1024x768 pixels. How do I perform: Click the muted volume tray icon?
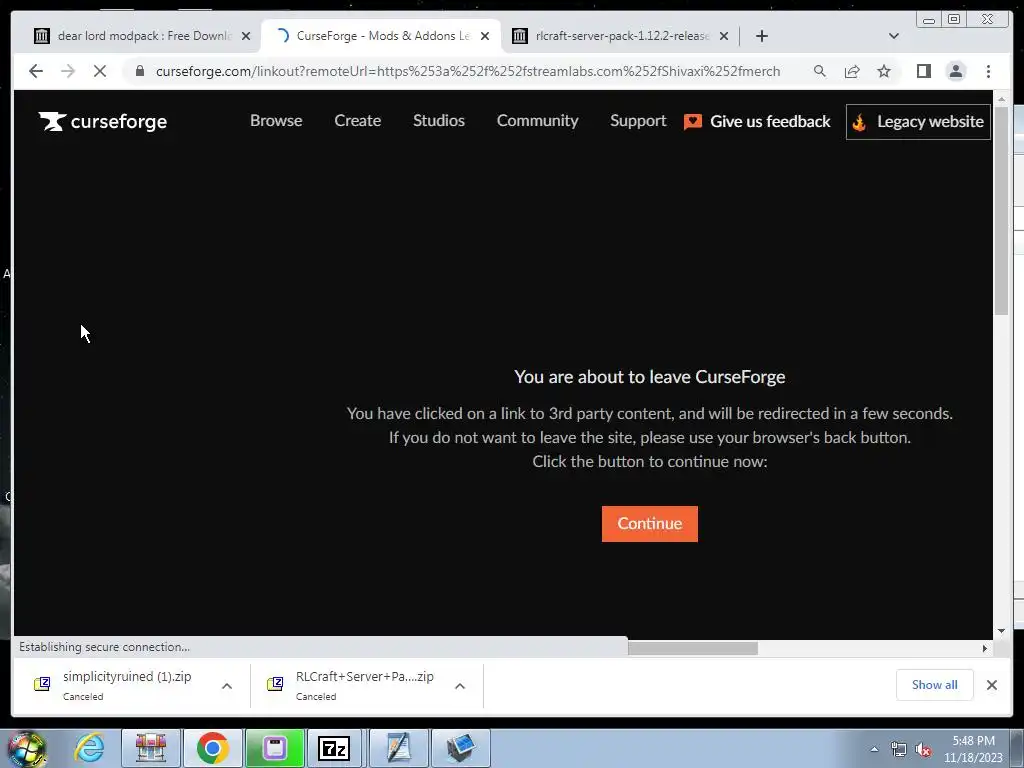pos(923,749)
